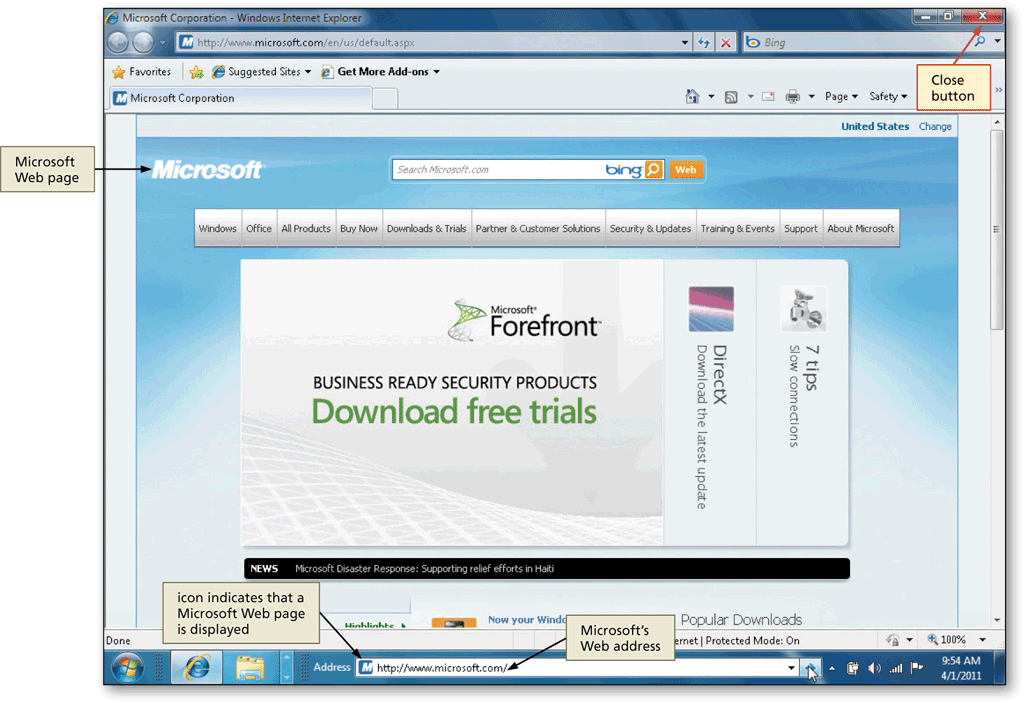The image size is (1024, 703).
Task: Open the Windows navigation tab
Action: pyautogui.click(x=217, y=229)
